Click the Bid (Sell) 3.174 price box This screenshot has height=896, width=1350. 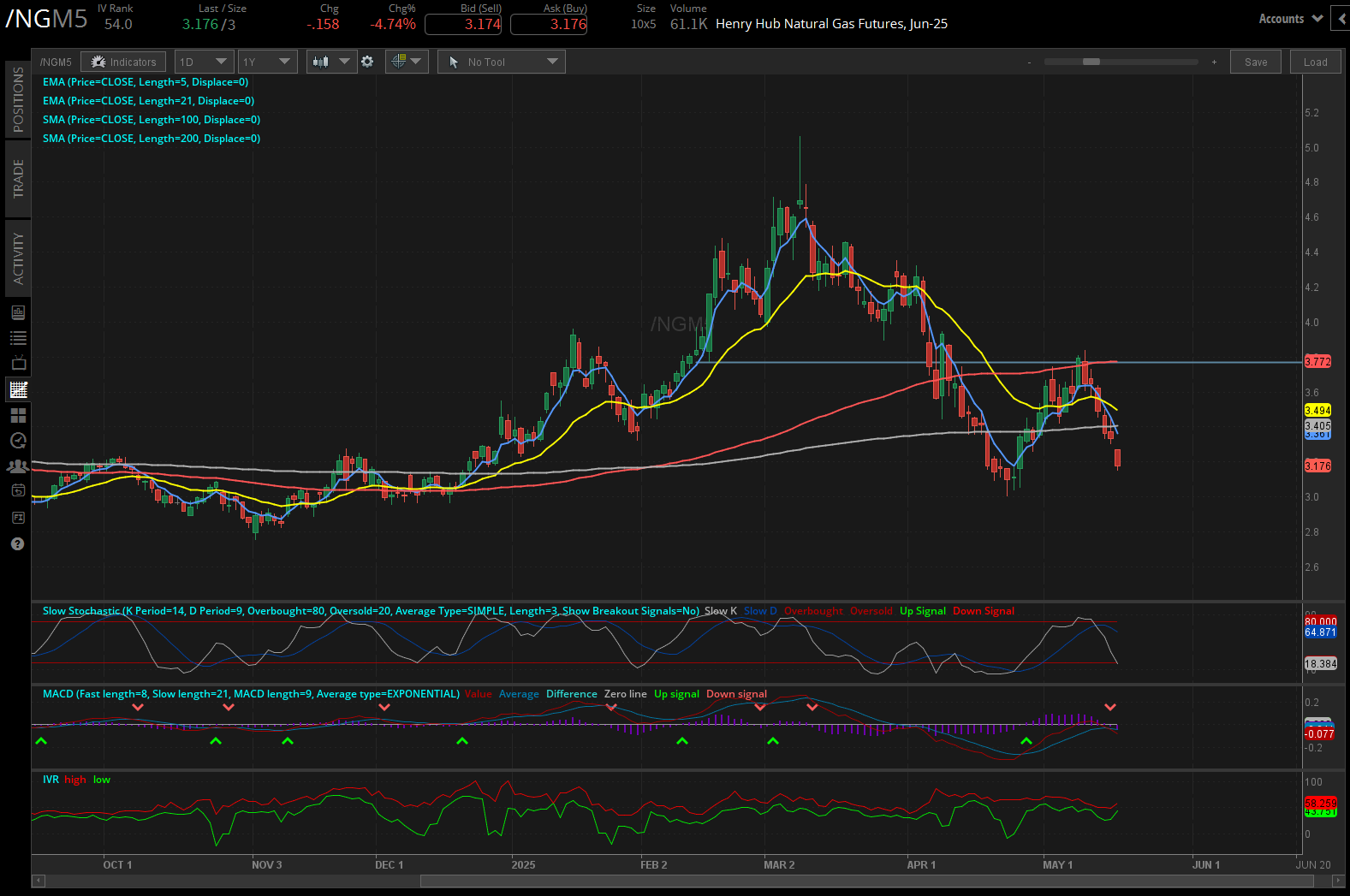point(463,24)
